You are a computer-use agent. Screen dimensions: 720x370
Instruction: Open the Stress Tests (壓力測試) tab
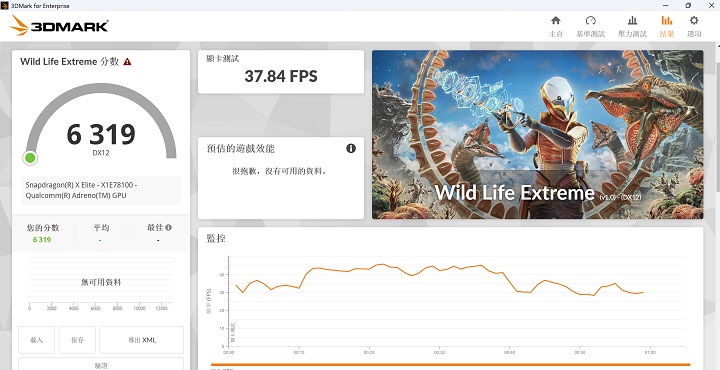(632, 26)
